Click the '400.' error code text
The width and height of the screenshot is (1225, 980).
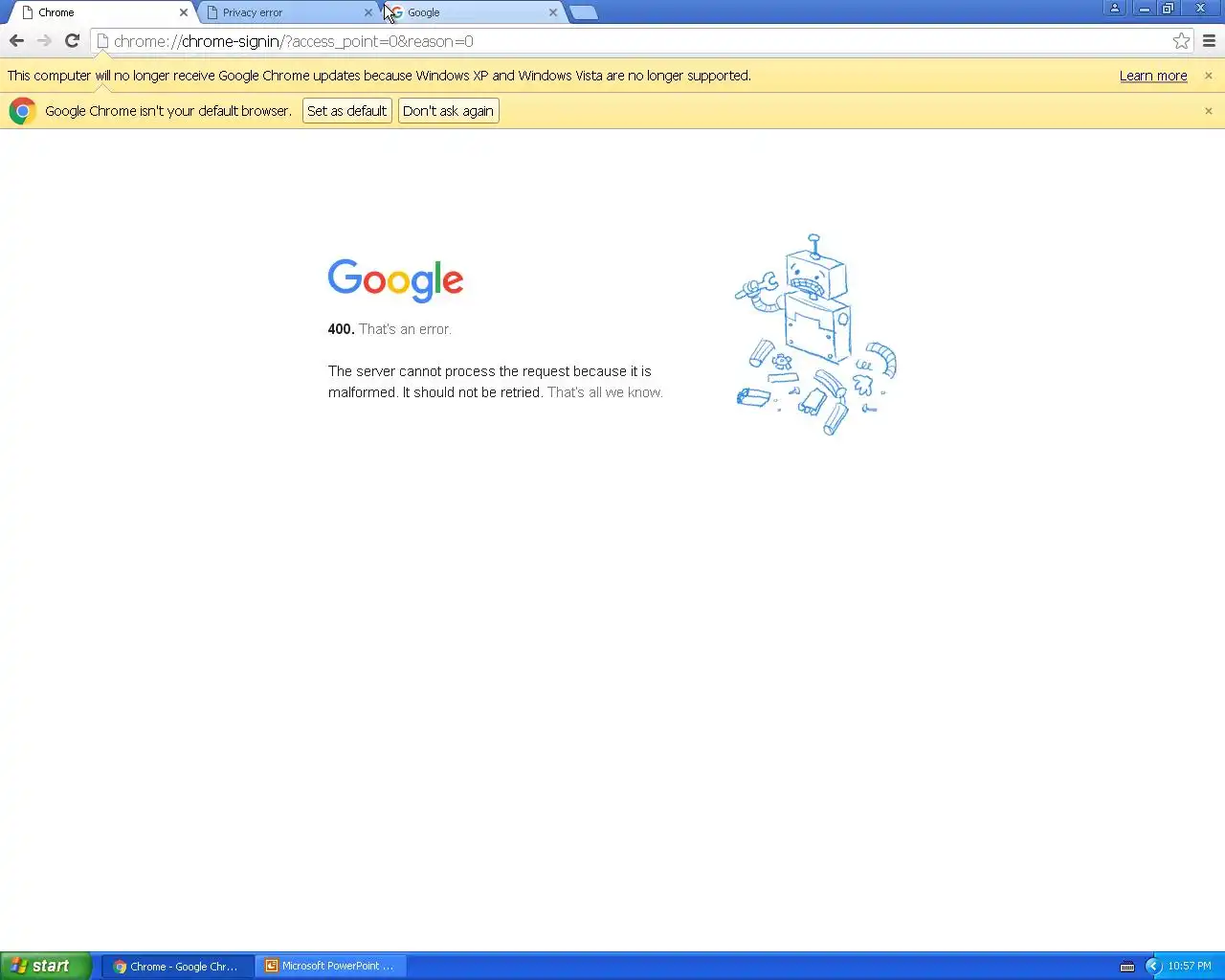click(341, 329)
